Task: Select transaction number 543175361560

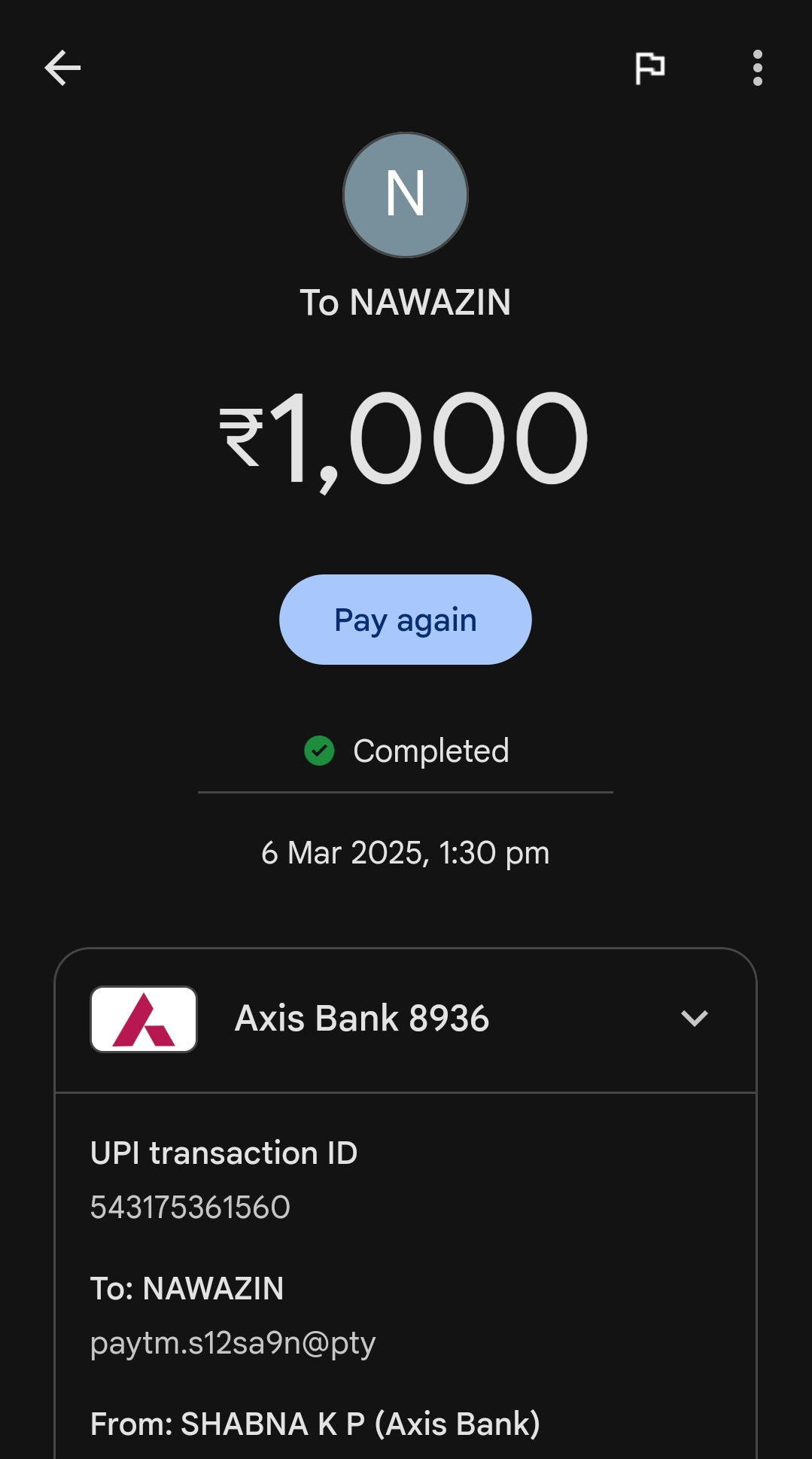Action: tap(190, 1208)
